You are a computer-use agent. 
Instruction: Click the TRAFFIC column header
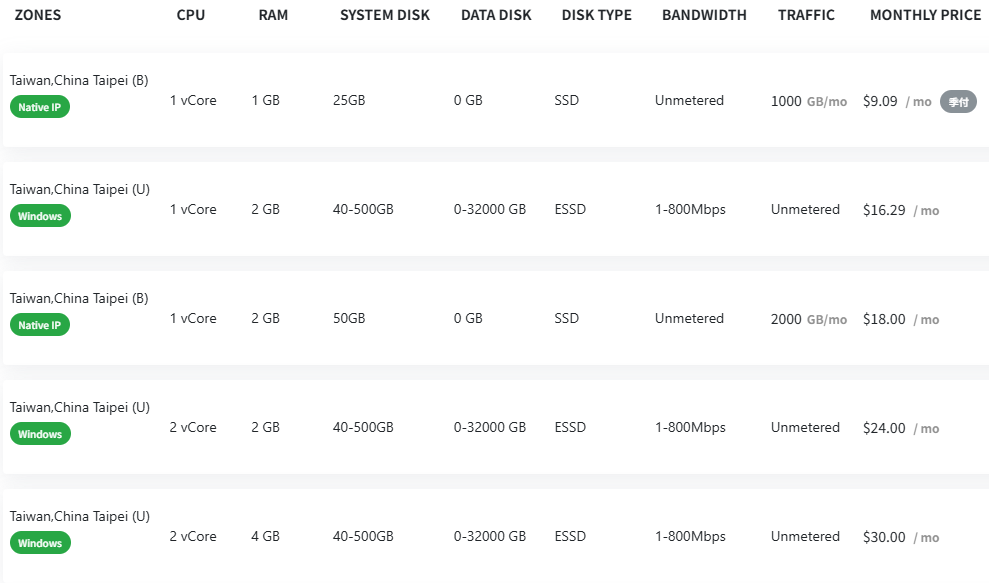pos(806,15)
